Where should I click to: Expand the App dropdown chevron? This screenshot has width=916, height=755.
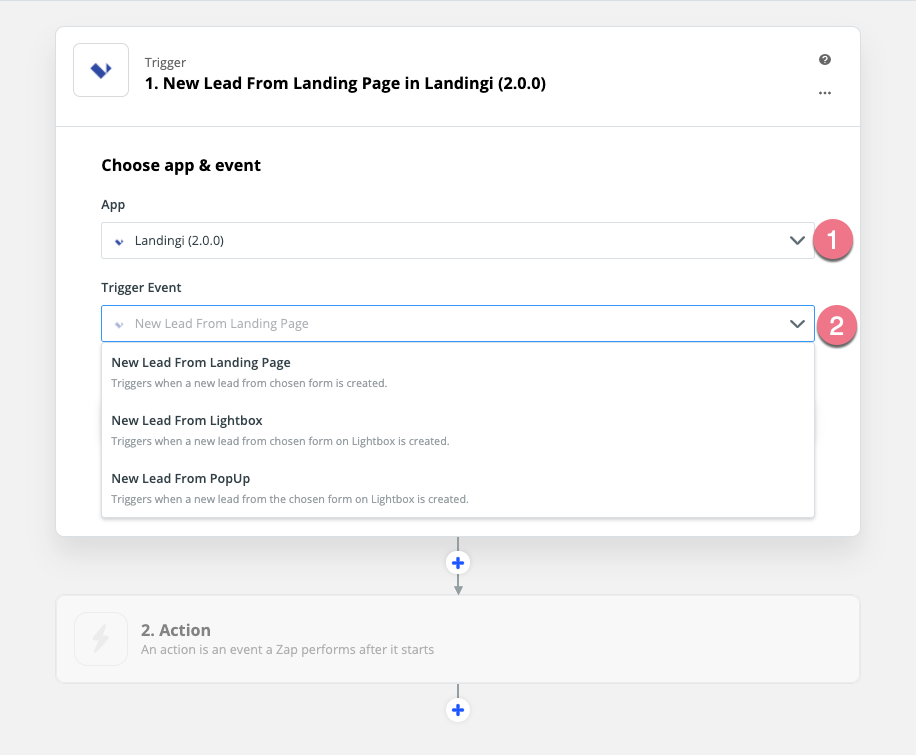point(797,240)
